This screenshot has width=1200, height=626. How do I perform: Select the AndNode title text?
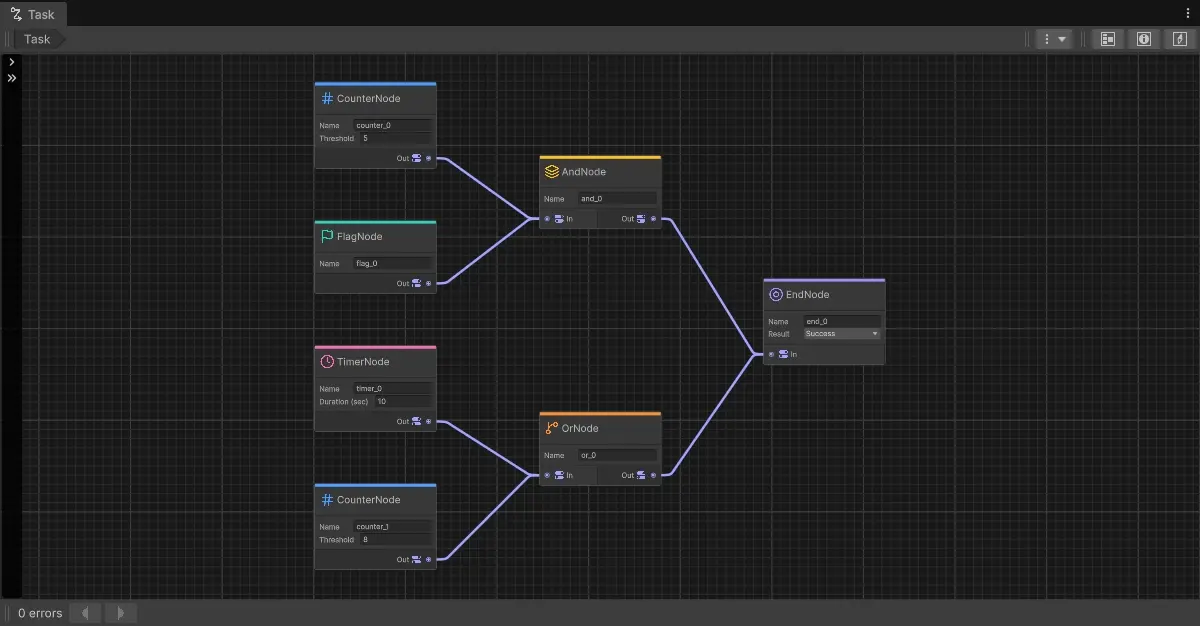(x=584, y=172)
